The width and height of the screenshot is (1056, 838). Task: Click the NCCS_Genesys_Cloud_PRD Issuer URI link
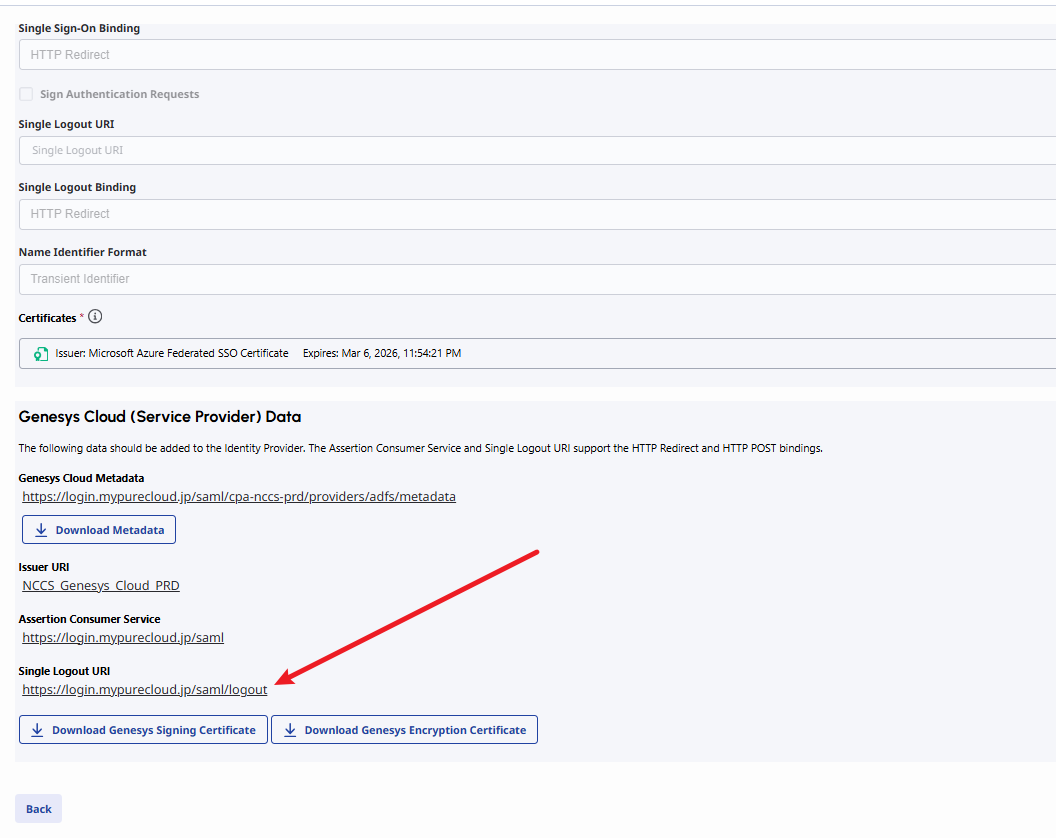(101, 585)
